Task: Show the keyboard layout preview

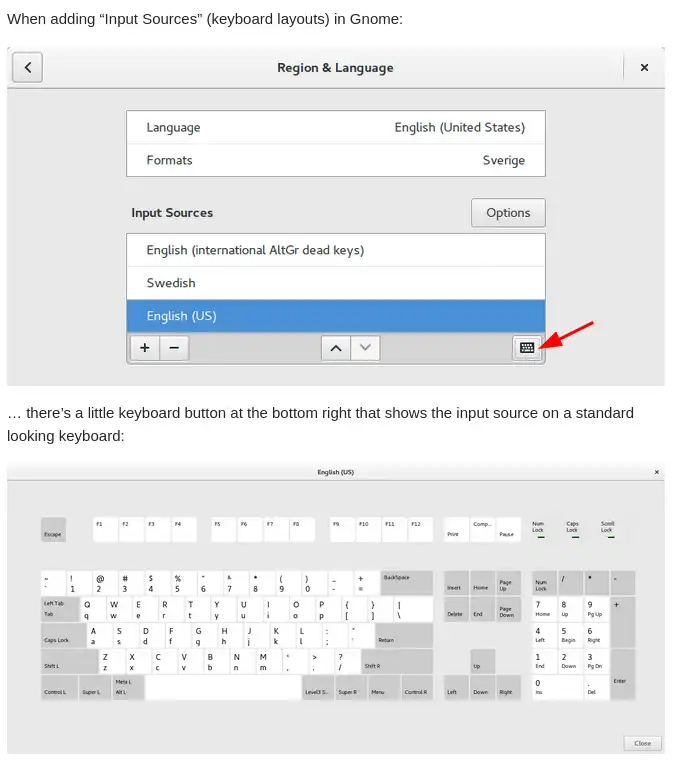Action: coord(527,348)
